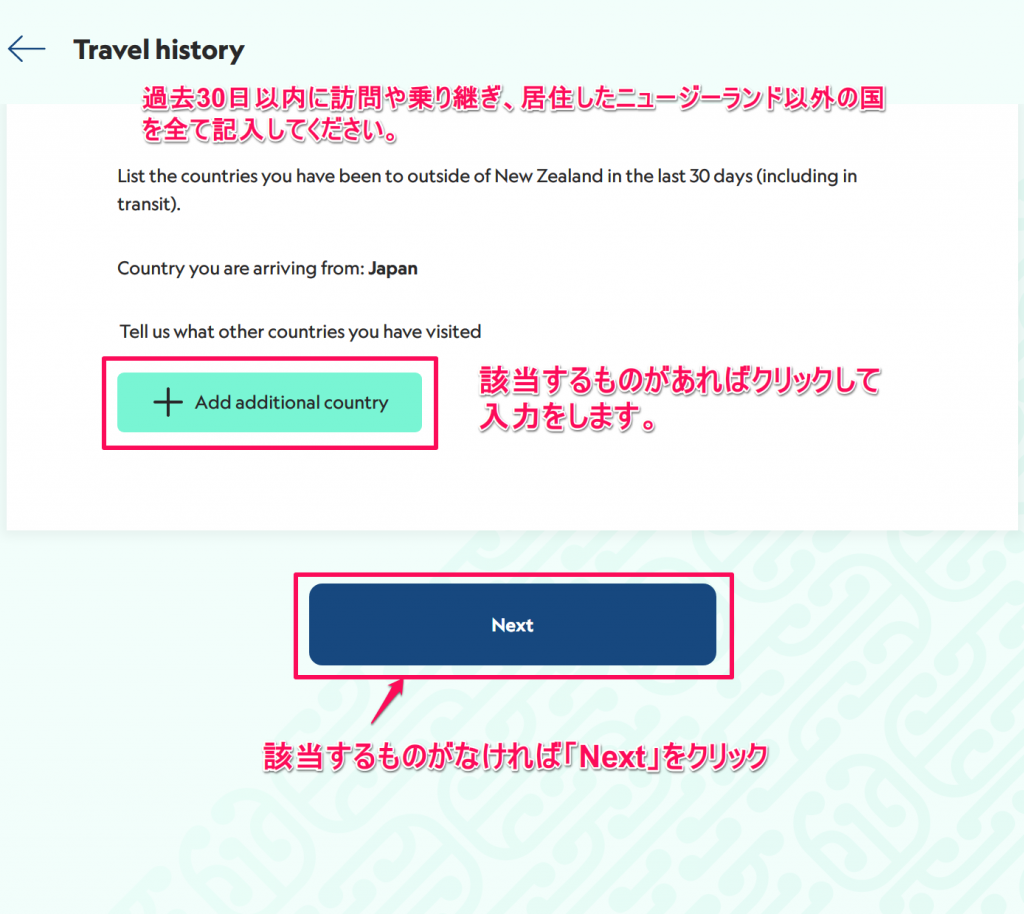1024x914 pixels.
Task: Click the quoted 「Next」 in the bottom note
Action: tap(612, 757)
